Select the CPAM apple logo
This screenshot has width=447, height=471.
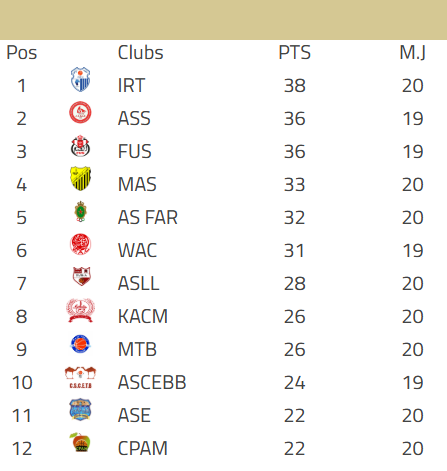click(80, 442)
